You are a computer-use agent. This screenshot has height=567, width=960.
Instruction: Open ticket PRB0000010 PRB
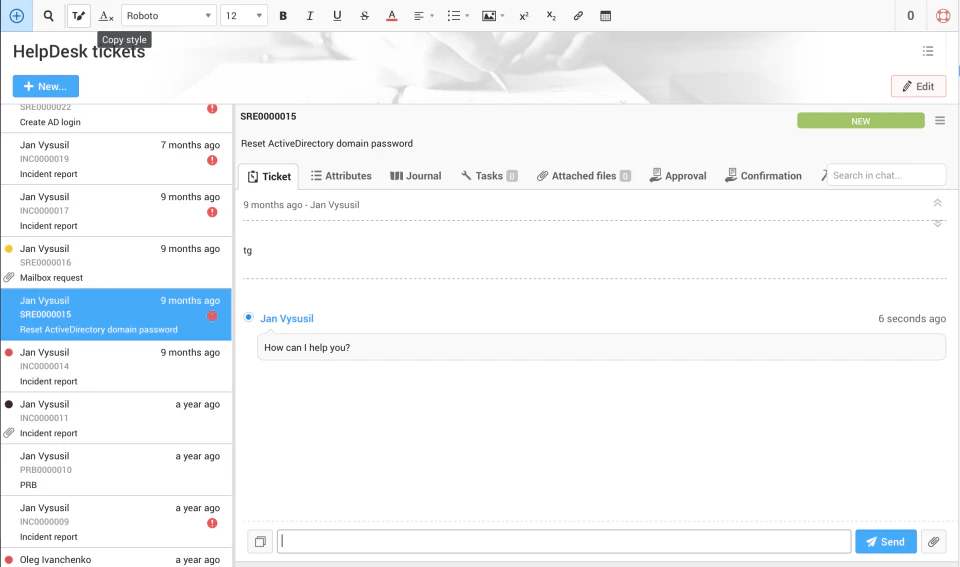click(x=116, y=470)
